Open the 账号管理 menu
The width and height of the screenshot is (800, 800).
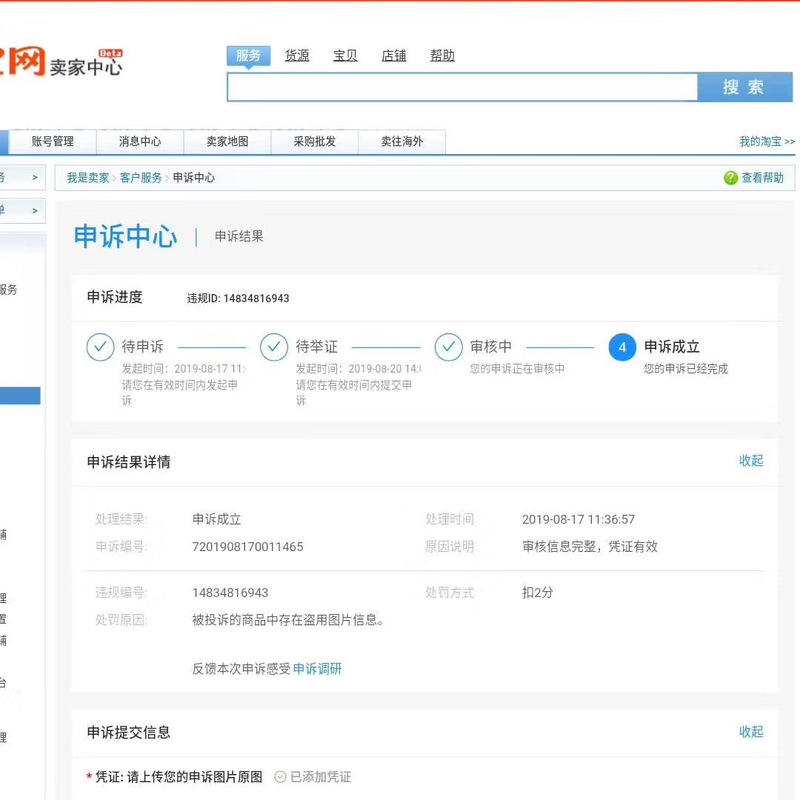coord(53,141)
